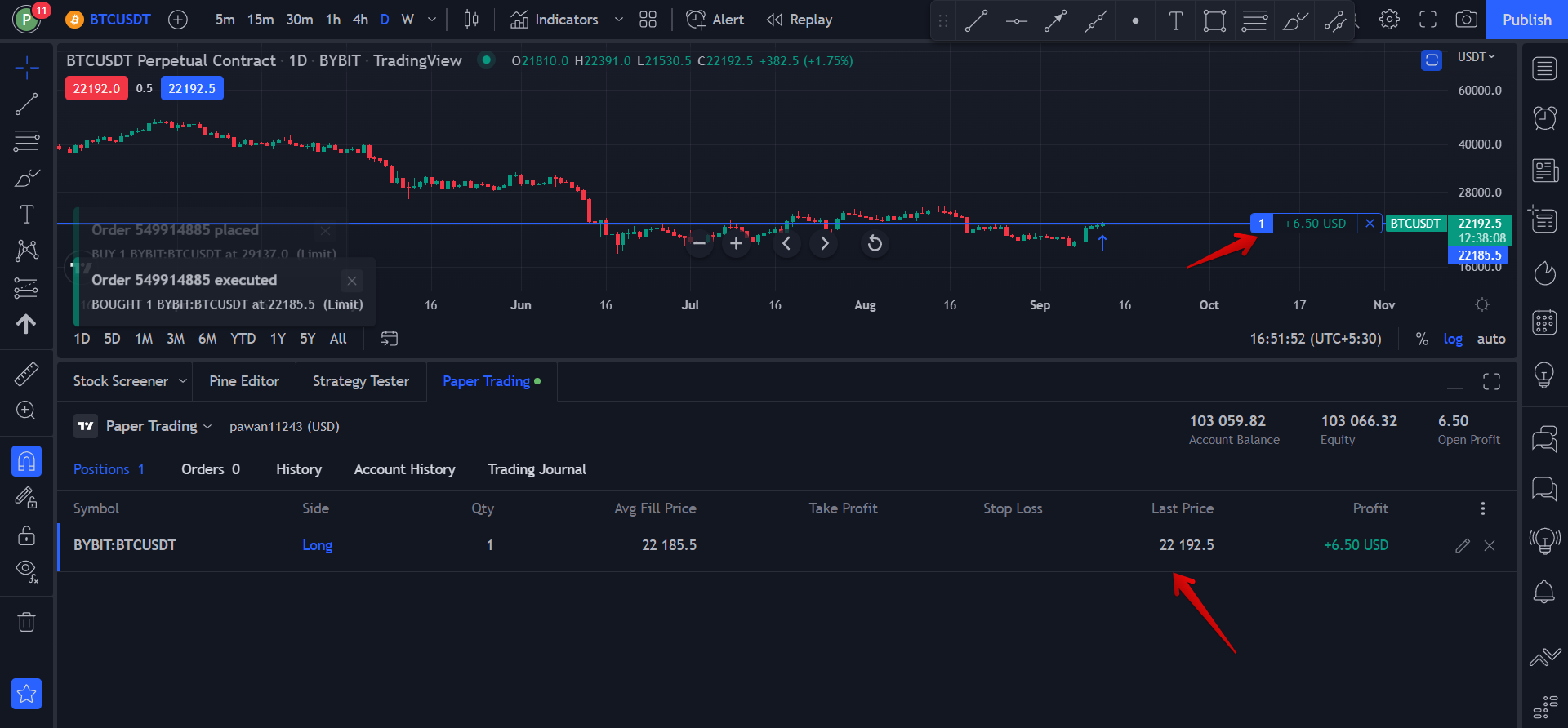This screenshot has height=728, width=1568.
Task: Zoom out chart with minus button
Action: (x=699, y=243)
